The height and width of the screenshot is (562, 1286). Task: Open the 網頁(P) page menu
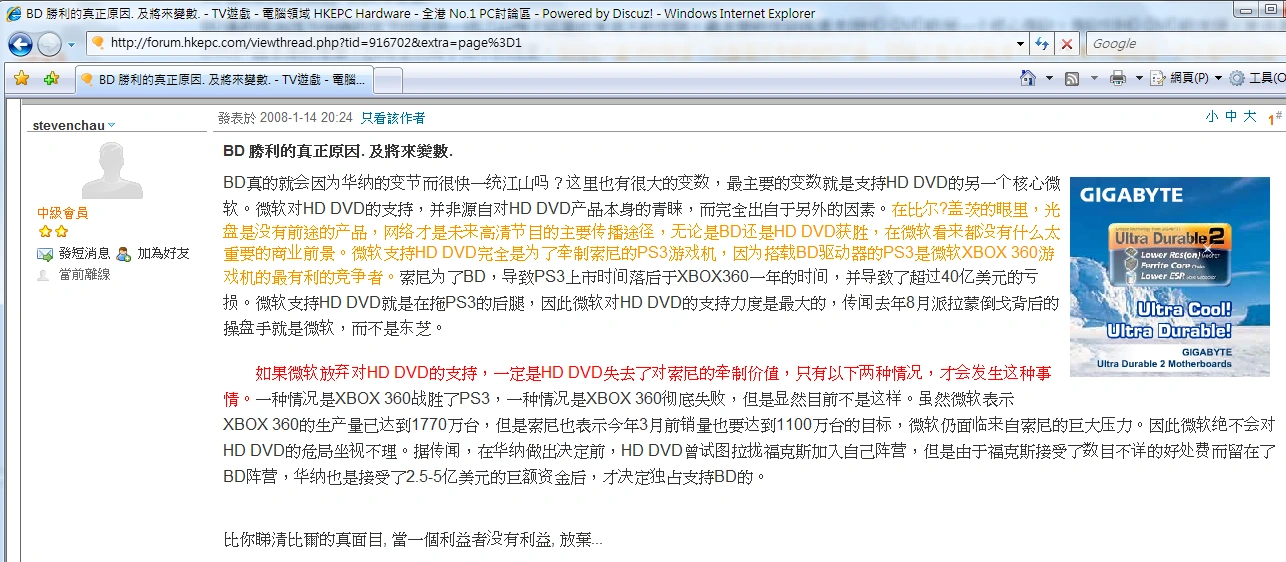(x=1186, y=78)
